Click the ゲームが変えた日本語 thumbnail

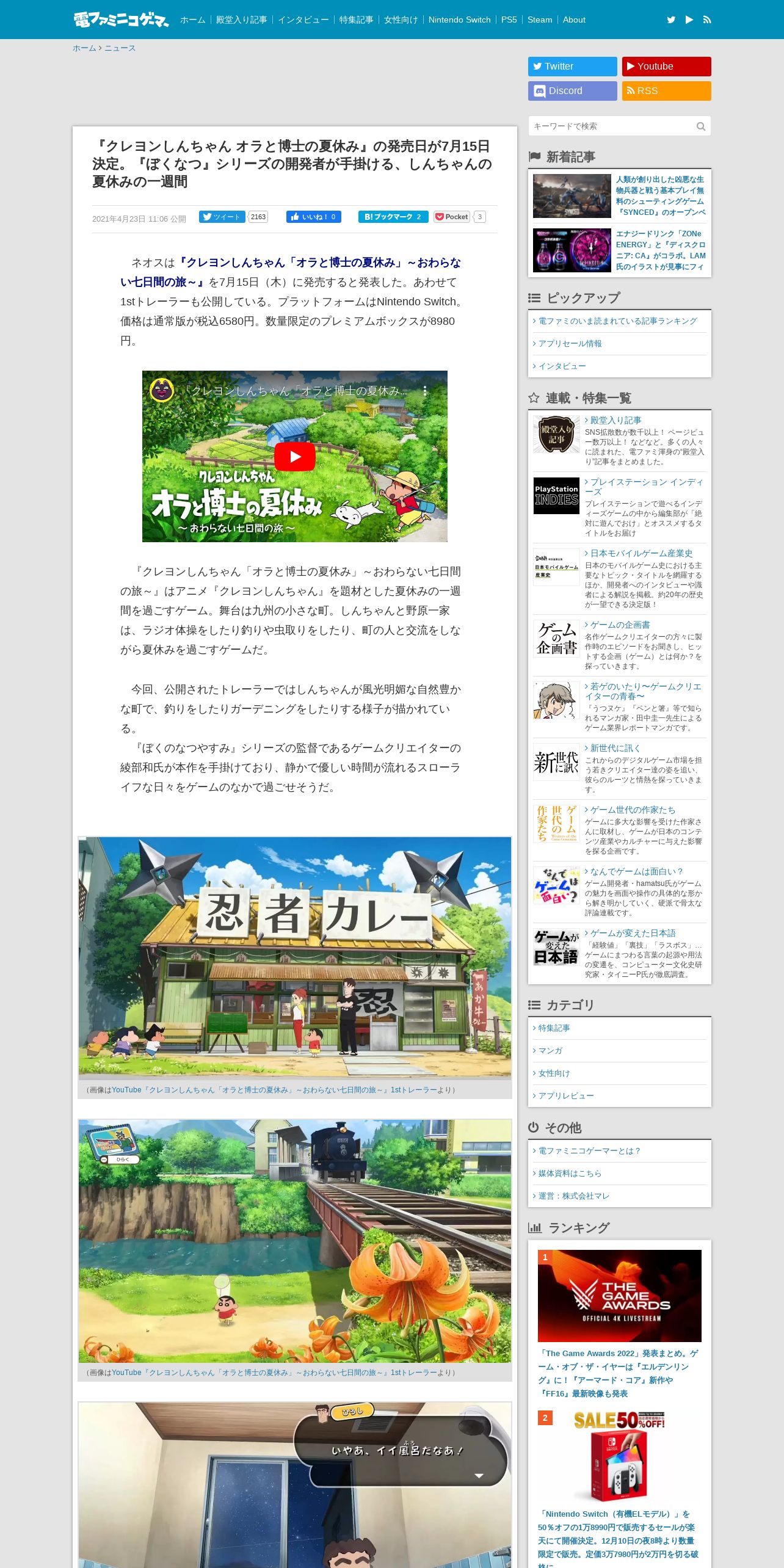click(x=556, y=947)
